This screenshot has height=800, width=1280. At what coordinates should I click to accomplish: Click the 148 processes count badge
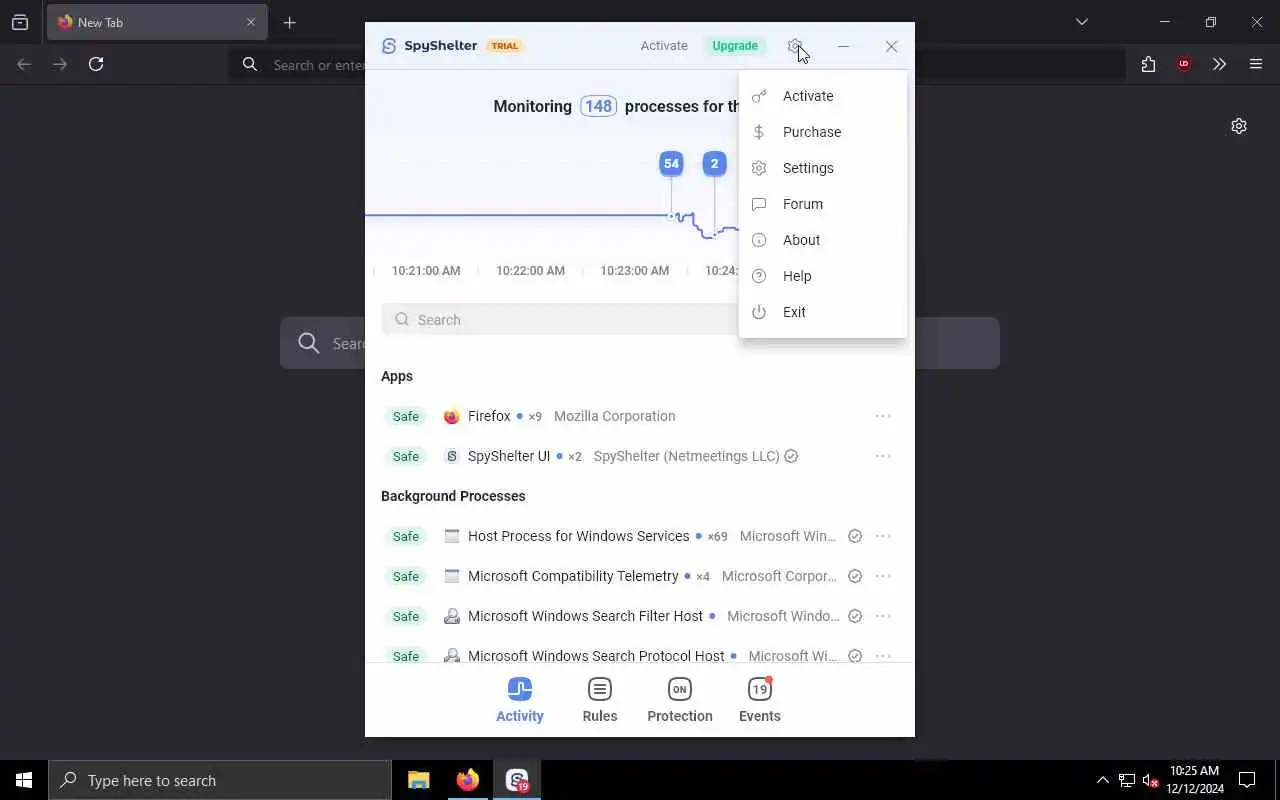point(598,106)
